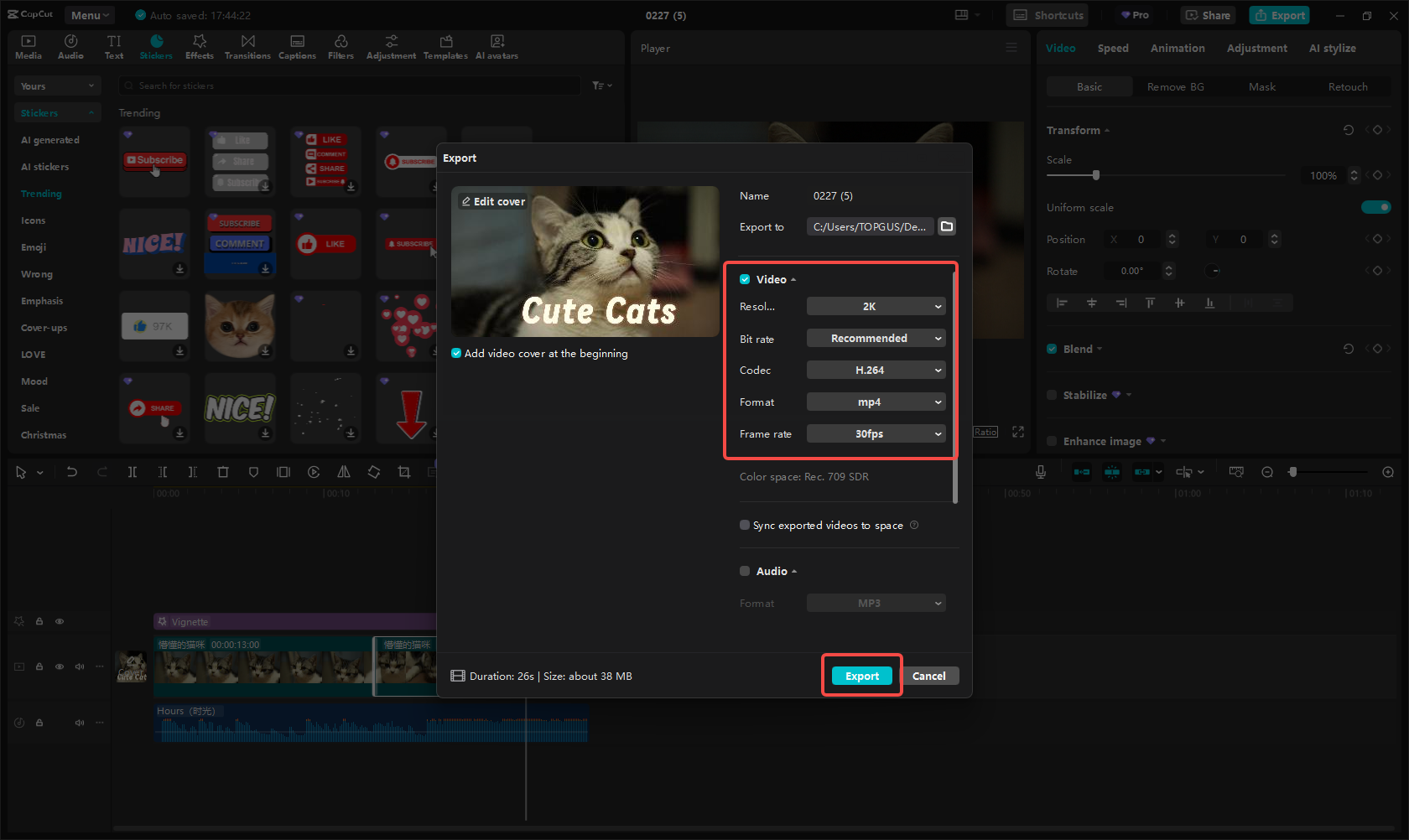
Task: Expand the Codec dropdown set to H.264
Action: click(x=876, y=370)
